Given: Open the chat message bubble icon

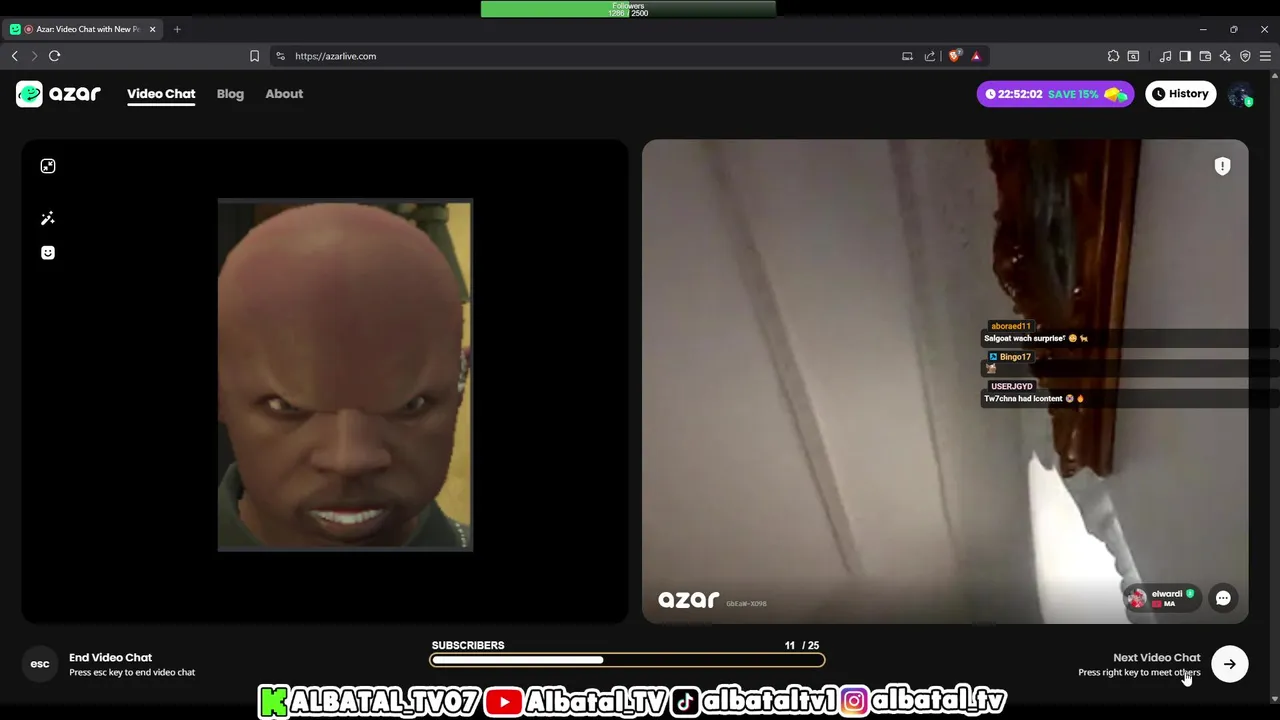Looking at the screenshot, I should [x=1223, y=598].
